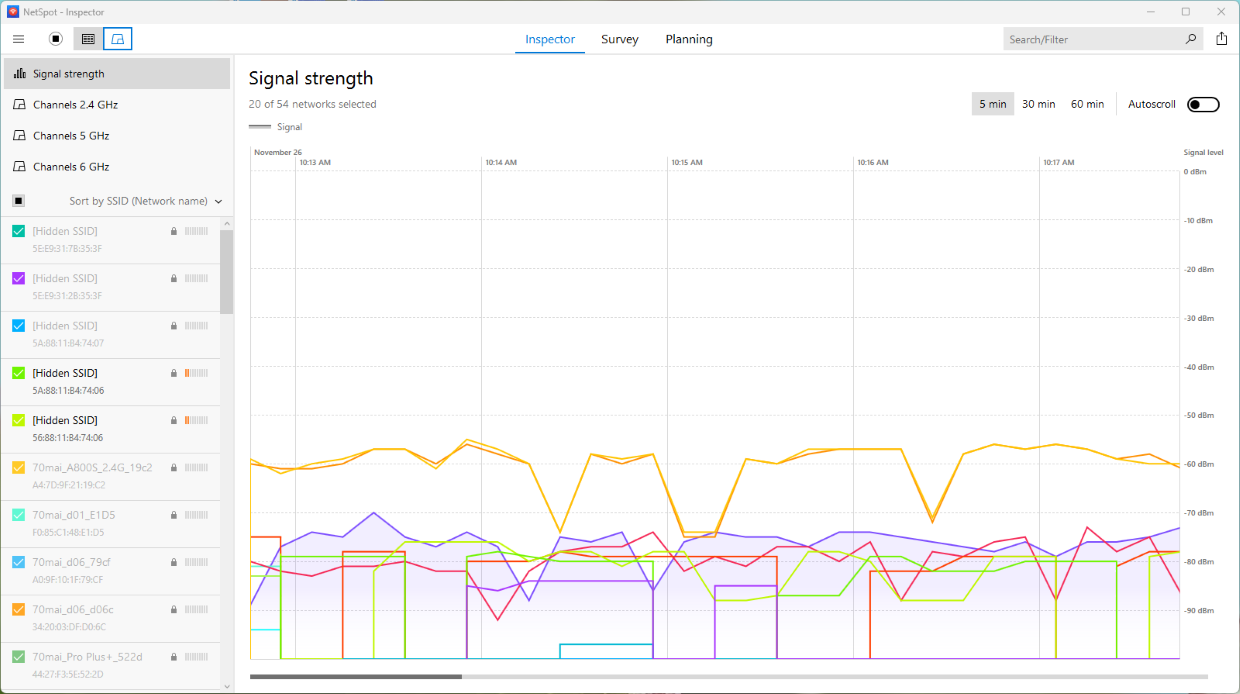The width and height of the screenshot is (1240, 694).
Task: Click the horizontal chart scrollbar
Action: pyautogui.click(x=355, y=676)
